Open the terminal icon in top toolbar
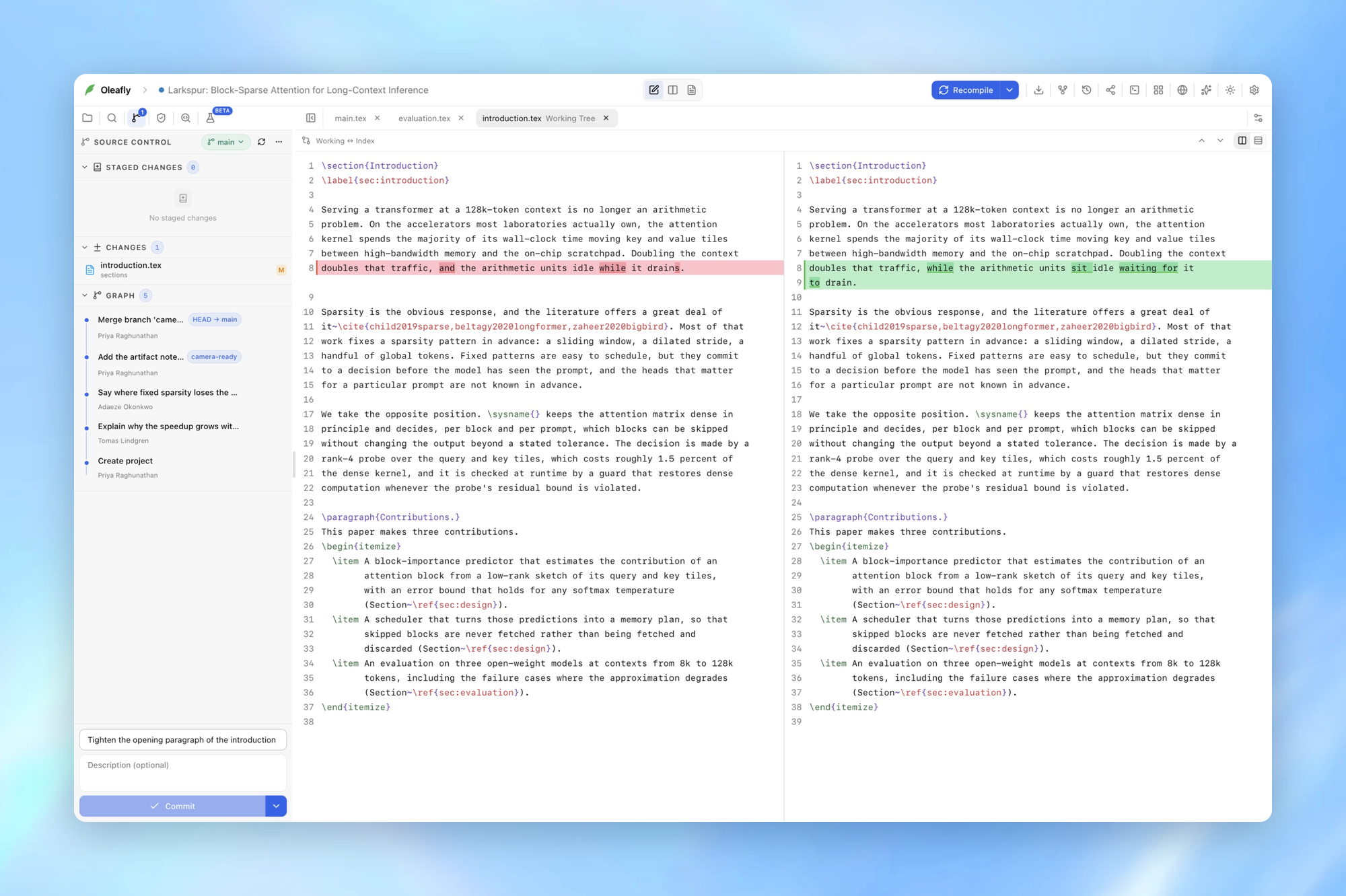The width and height of the screenshot is (1346, 896). click(1135, 90)
